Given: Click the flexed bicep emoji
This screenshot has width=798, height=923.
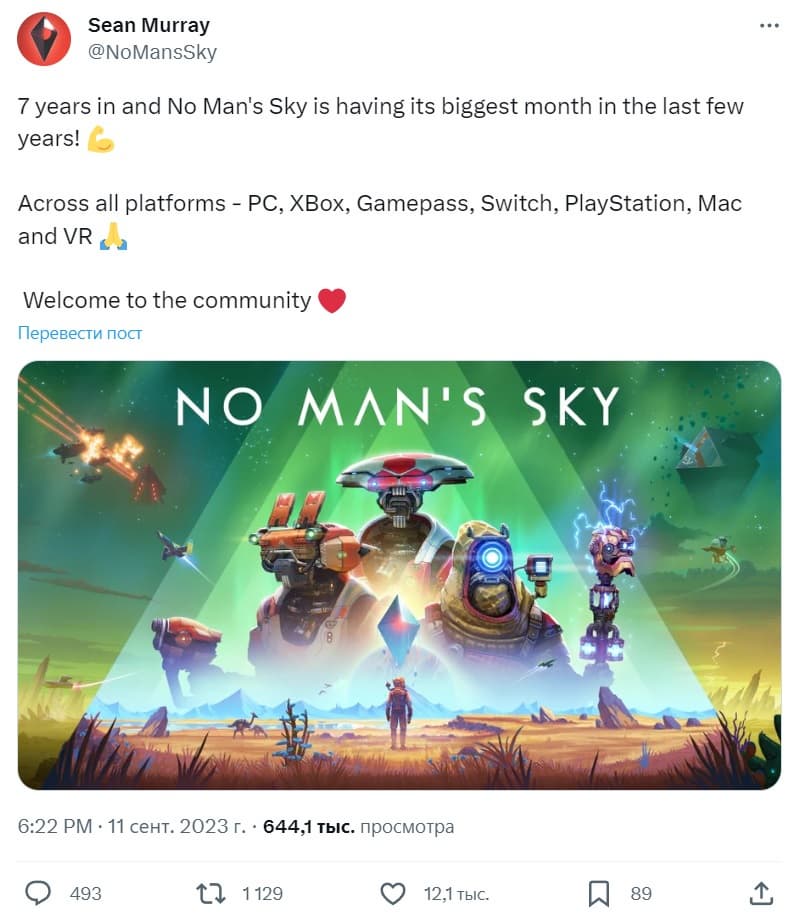Looking at the screenshot, I should pos(101,140).
